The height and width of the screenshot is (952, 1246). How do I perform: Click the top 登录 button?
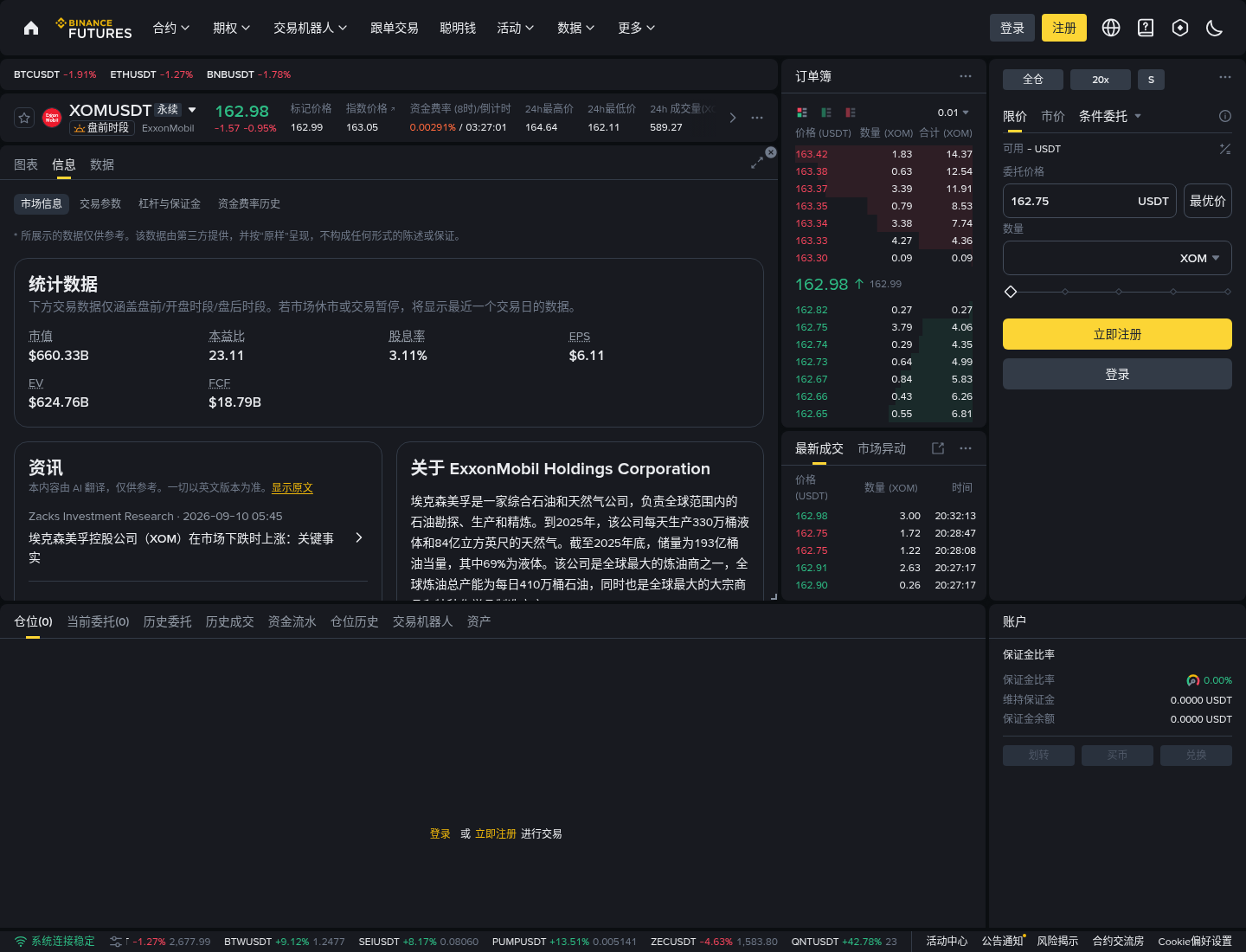pyautogui.click(x=1012, y=28)
